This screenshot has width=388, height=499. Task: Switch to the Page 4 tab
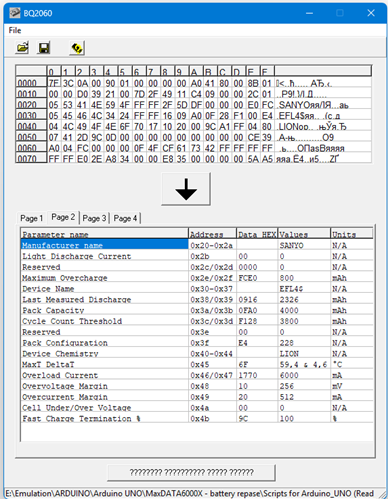coord(125,218)
